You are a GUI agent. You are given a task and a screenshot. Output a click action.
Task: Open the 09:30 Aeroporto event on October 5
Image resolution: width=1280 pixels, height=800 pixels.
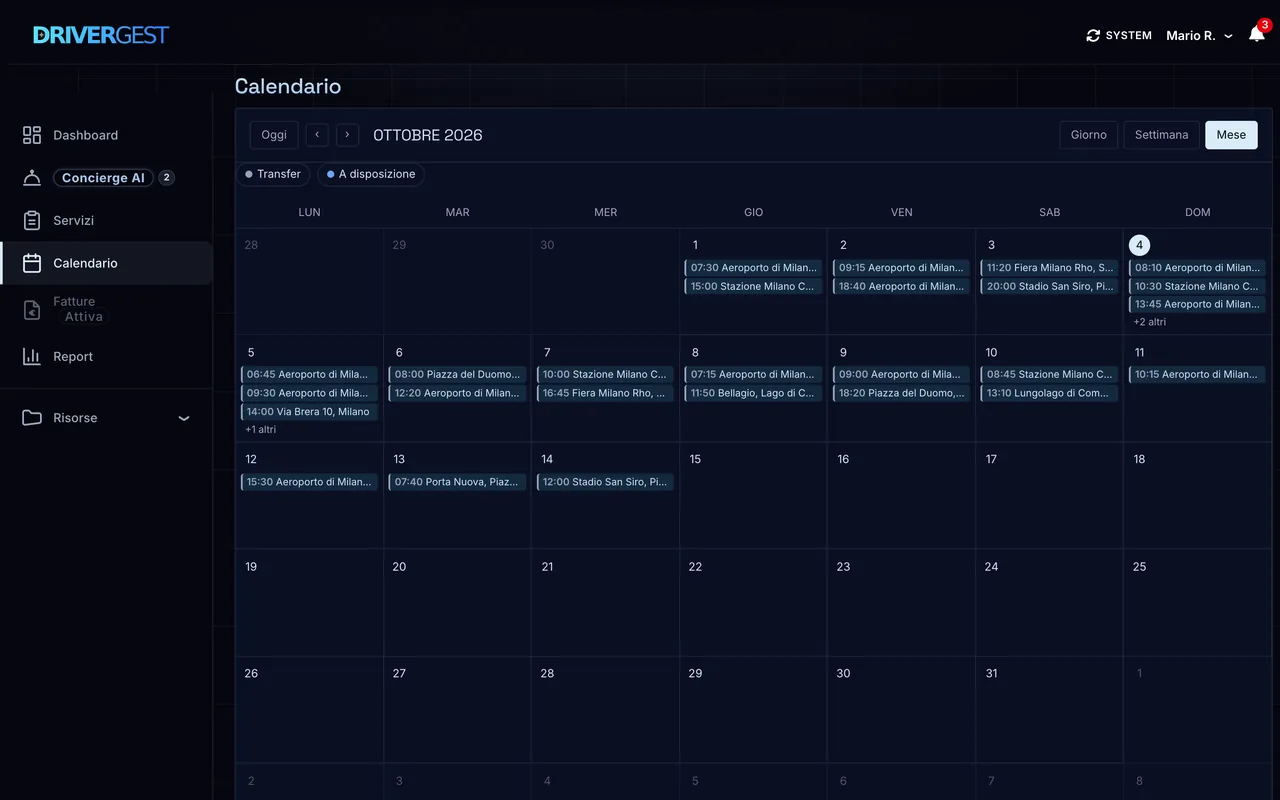[309, 393]
